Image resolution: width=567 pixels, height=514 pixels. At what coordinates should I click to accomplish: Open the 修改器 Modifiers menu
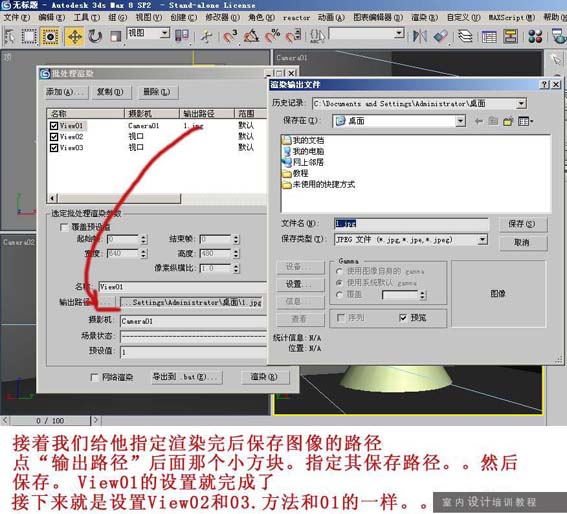pos(222,17)
